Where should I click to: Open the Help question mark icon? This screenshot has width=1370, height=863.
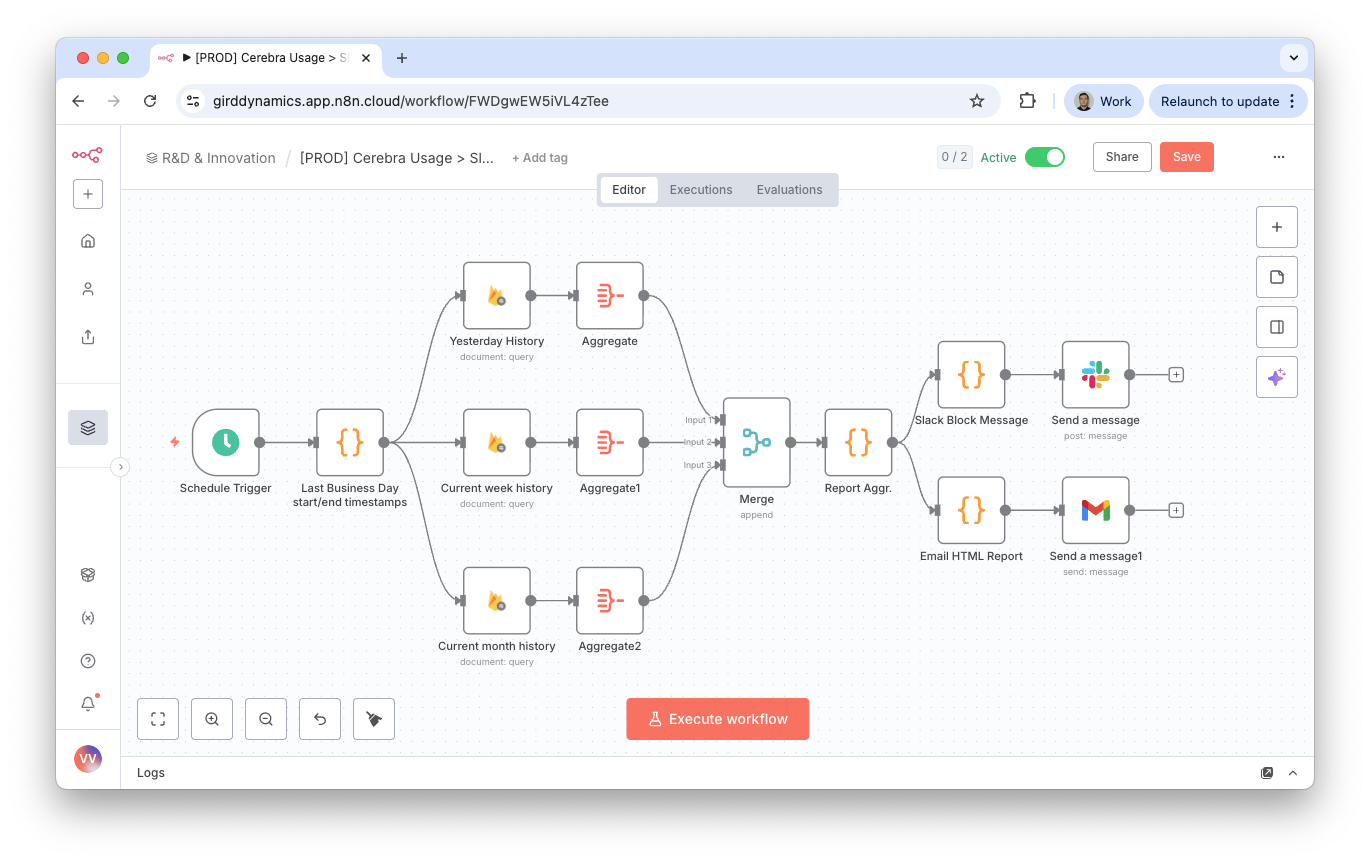(88, 661)
